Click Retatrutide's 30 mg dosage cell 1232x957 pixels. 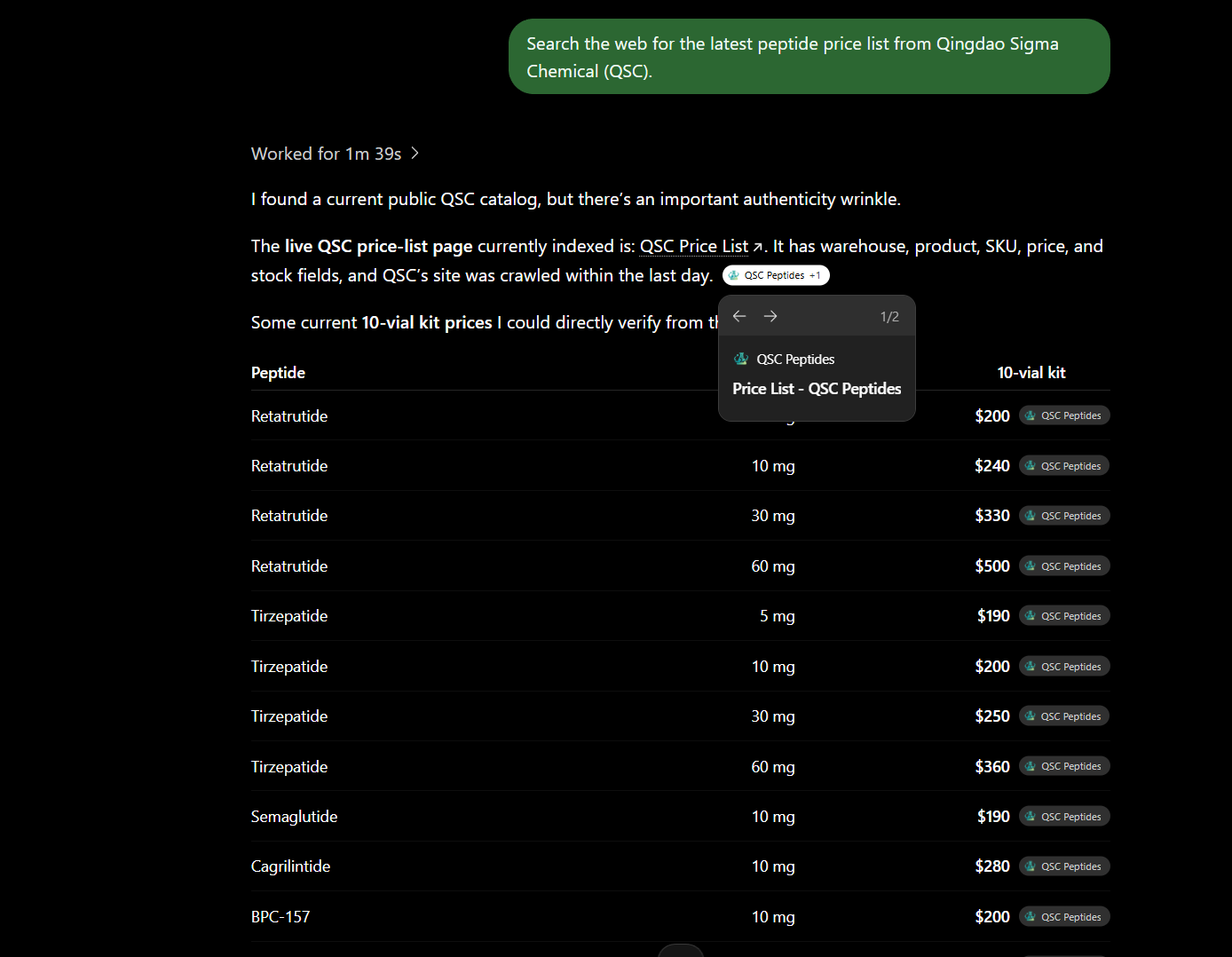click(773, 516)
